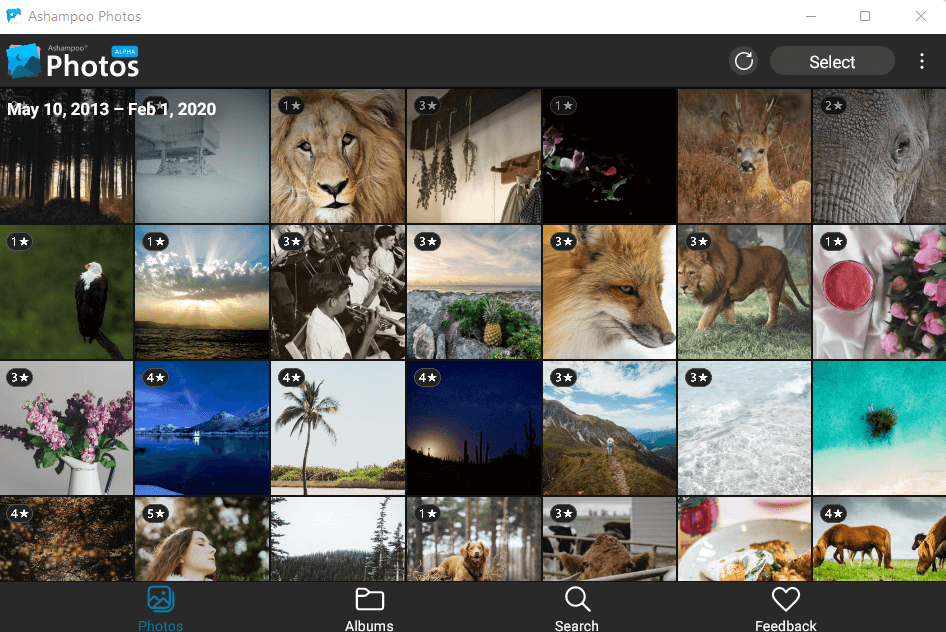Screen dimensions: 946x632
Task: Open the snowy pine forest photo
Action: (338, 539)
